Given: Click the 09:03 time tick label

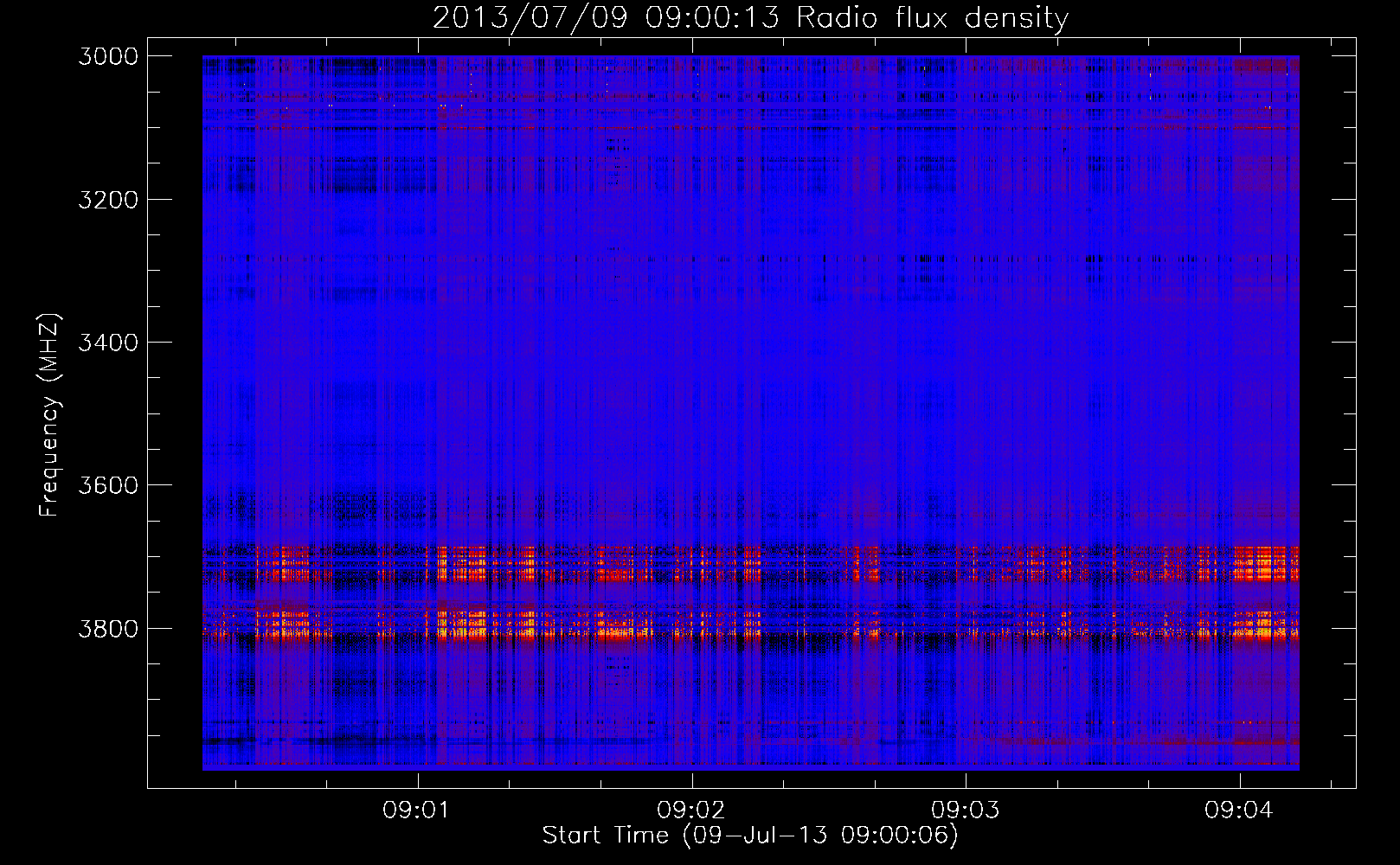Looking at the screenshot, I should [x=966, y=811].
